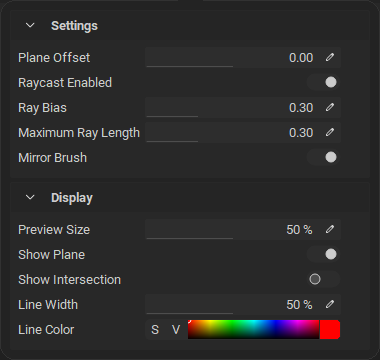Click the pencil icon for Maximum Ray Length

coord(330,132)
